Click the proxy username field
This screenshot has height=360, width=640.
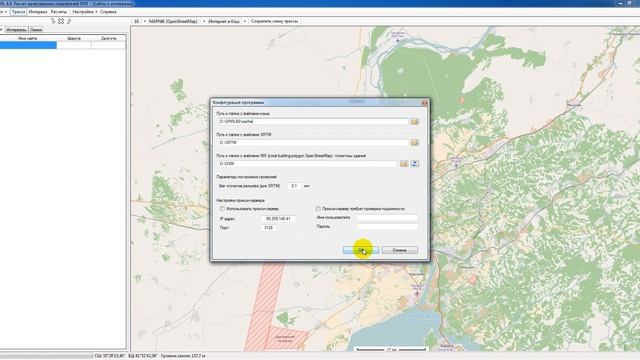387,218
